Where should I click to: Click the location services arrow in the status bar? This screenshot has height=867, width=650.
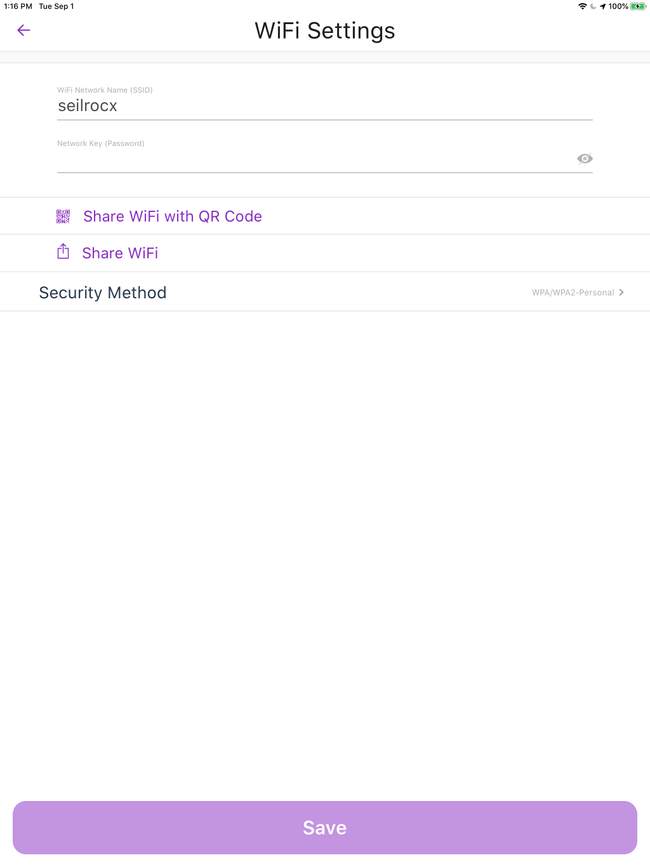pos(603,6)
